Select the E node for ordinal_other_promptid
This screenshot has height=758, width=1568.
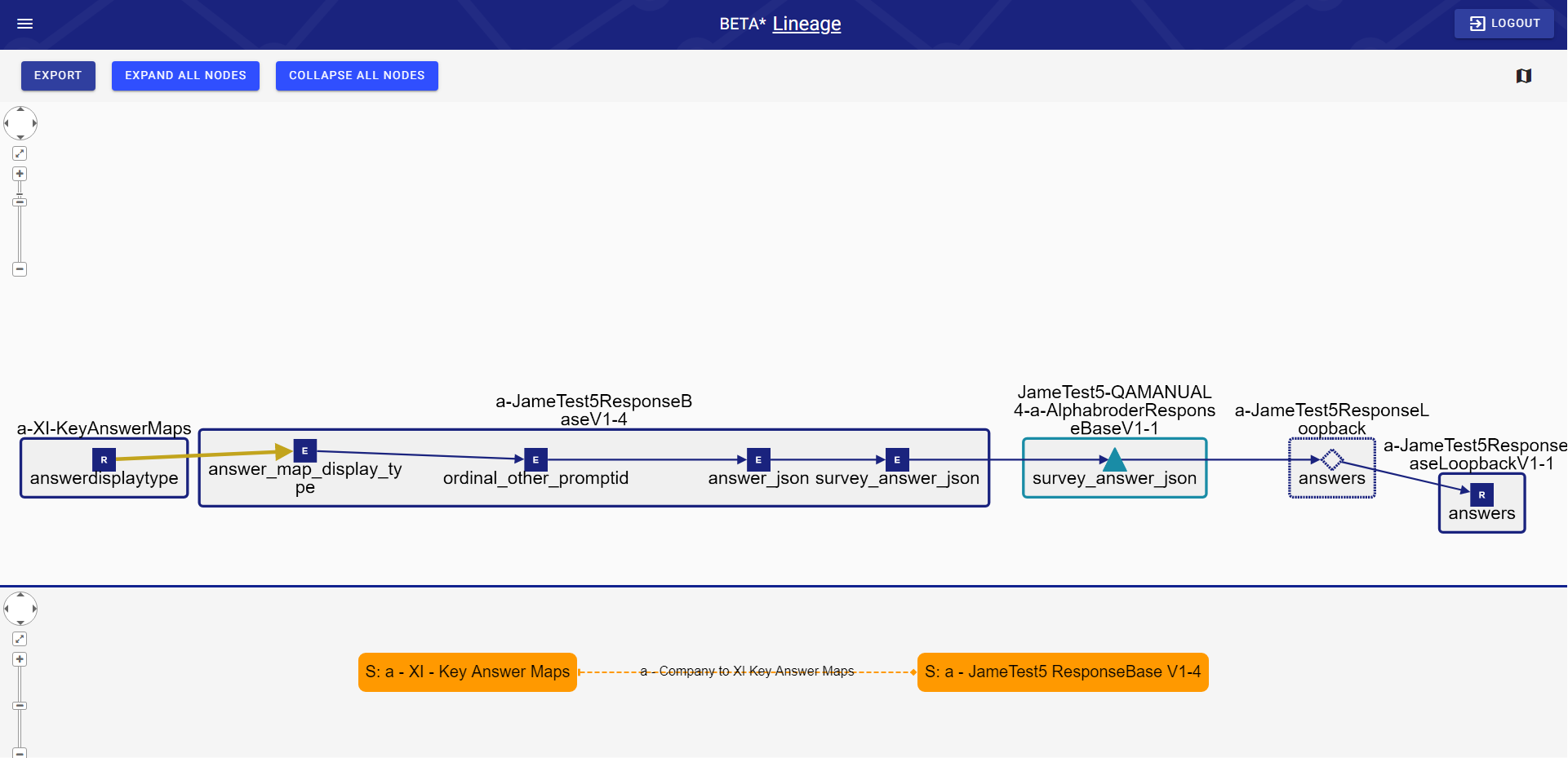coord(535,460)
